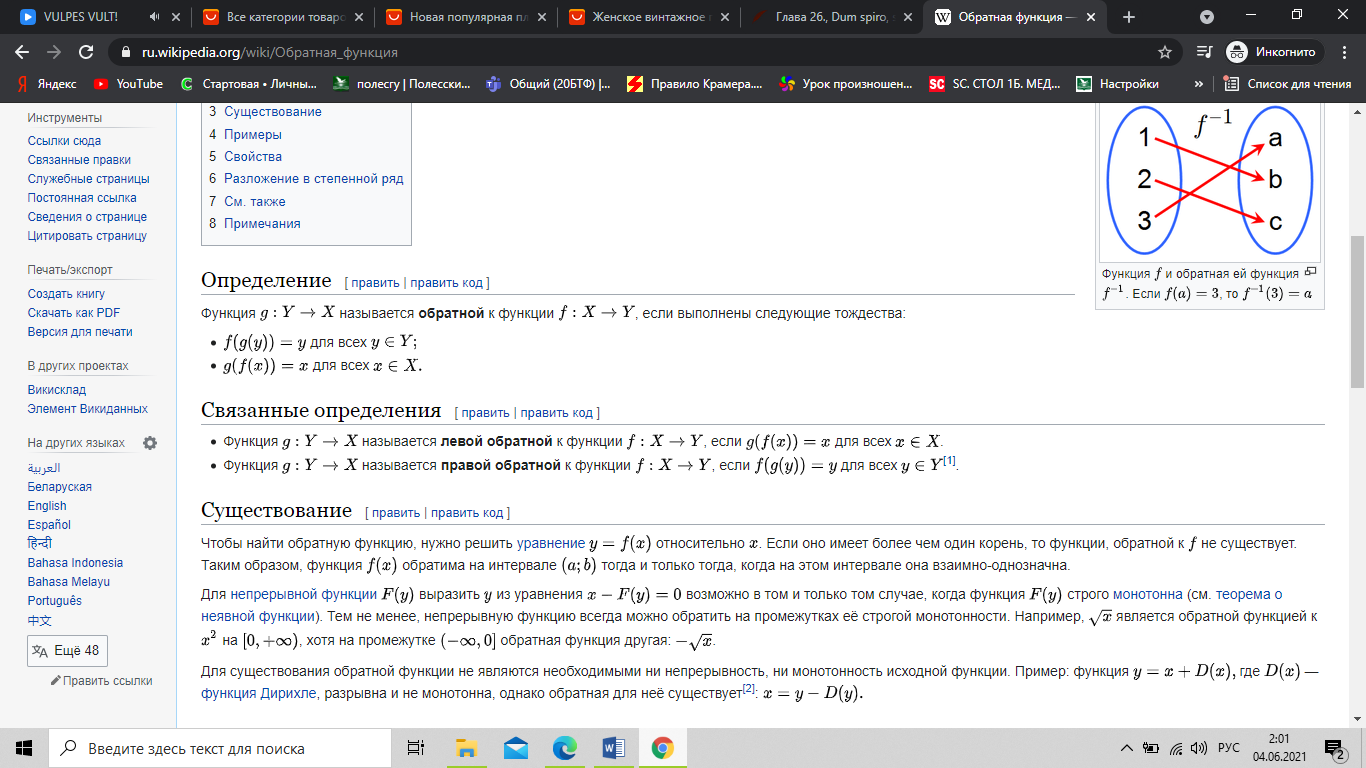Open Элемент Викиданных link
1366x768 pixels.
point(88,409)
